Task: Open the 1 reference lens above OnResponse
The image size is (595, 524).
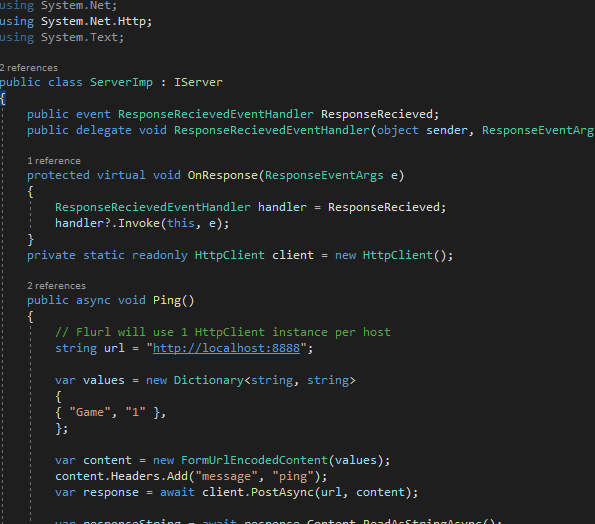Action: click(54, 161)
